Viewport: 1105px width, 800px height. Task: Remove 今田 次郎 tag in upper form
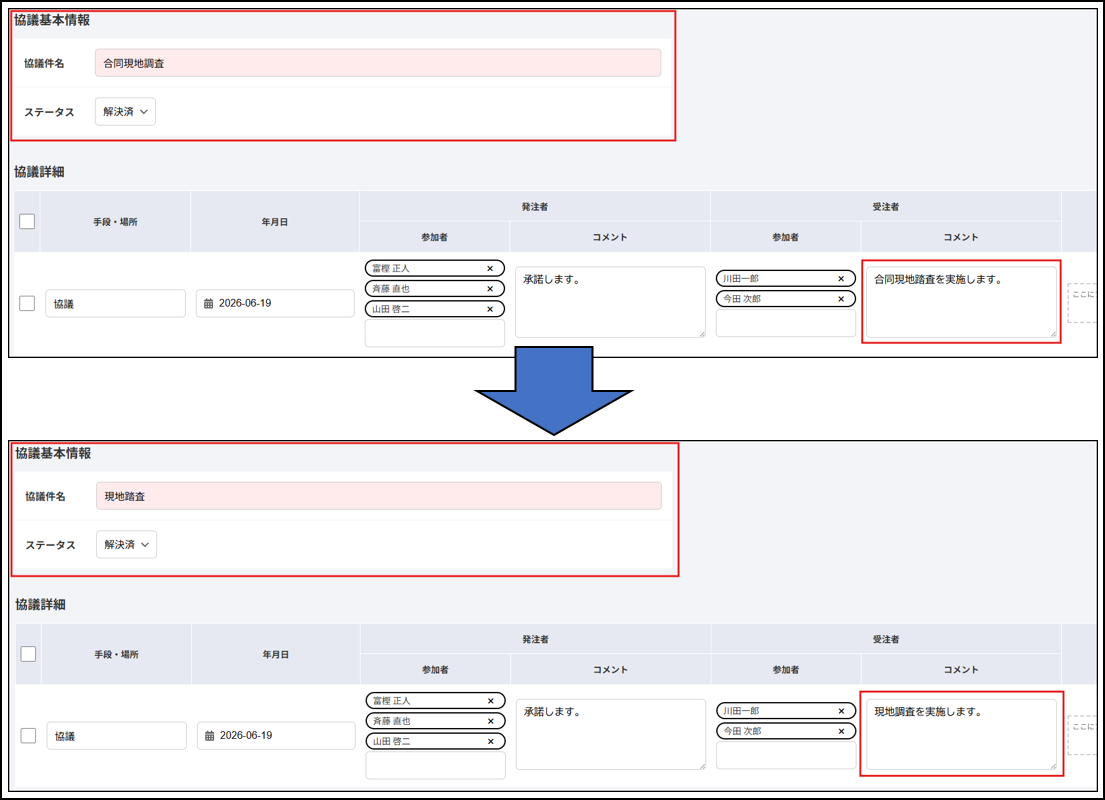coord(841,299)
